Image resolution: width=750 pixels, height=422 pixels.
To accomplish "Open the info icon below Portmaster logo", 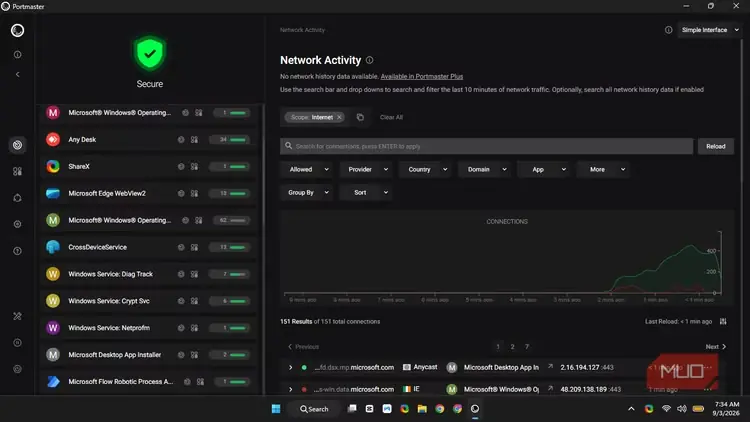I will click(17, 55).
